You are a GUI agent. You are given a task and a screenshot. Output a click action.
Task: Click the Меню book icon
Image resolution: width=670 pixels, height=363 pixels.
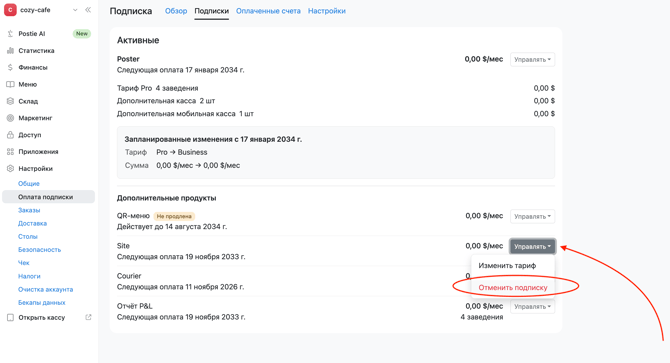pyautogui.click(x=10, y=84)
